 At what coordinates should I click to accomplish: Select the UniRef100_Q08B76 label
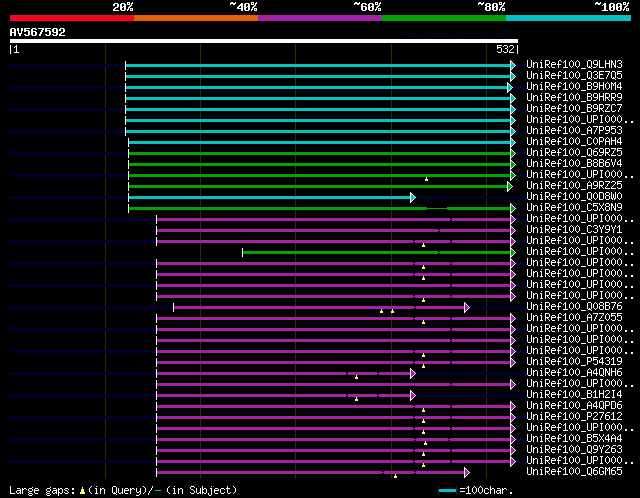(x=574, y=307)
